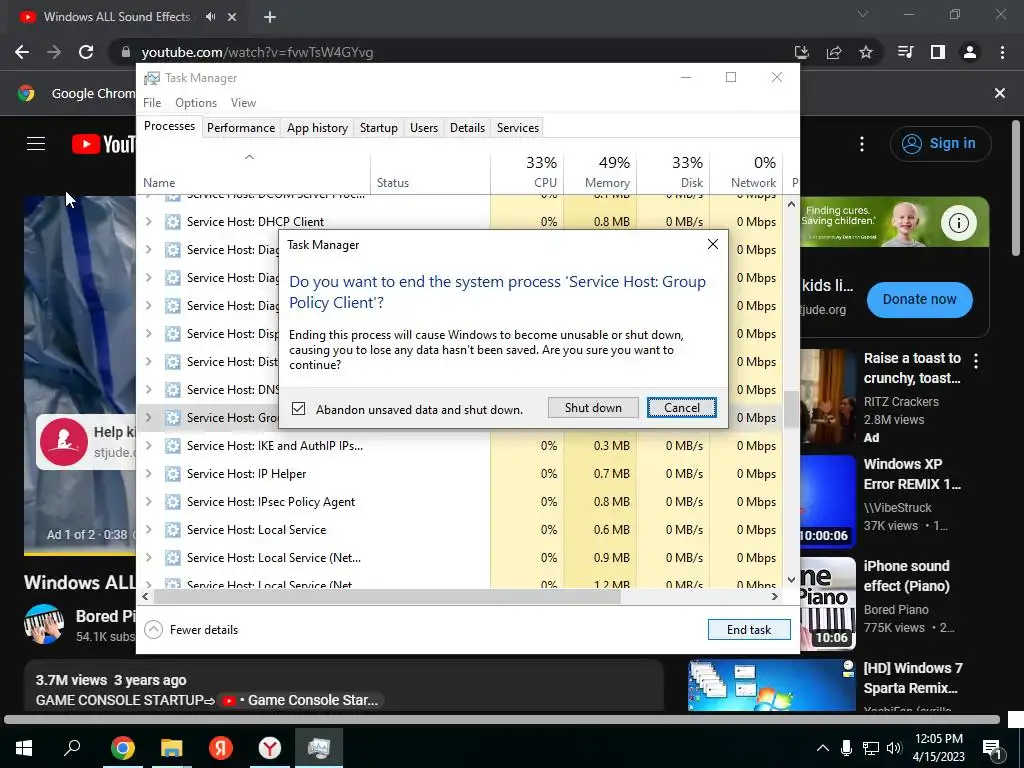The height and width of the screenshot is (768, 1024).
Task: Expand Service Host: Local Service row
Action: pyautogui.click(x=149, y=530)
